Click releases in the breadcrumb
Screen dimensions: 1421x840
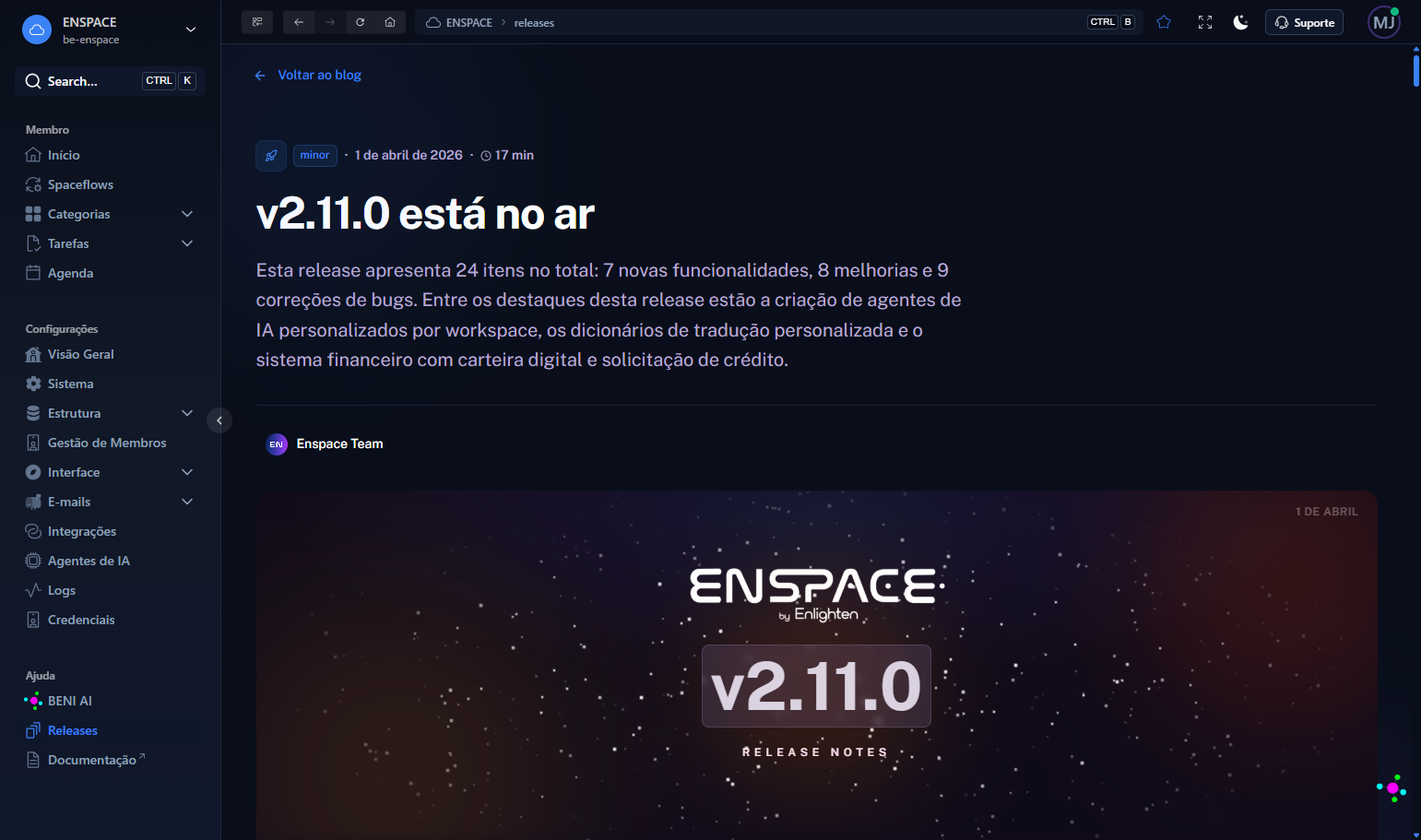pyautogui.click(x=534, y=22)
